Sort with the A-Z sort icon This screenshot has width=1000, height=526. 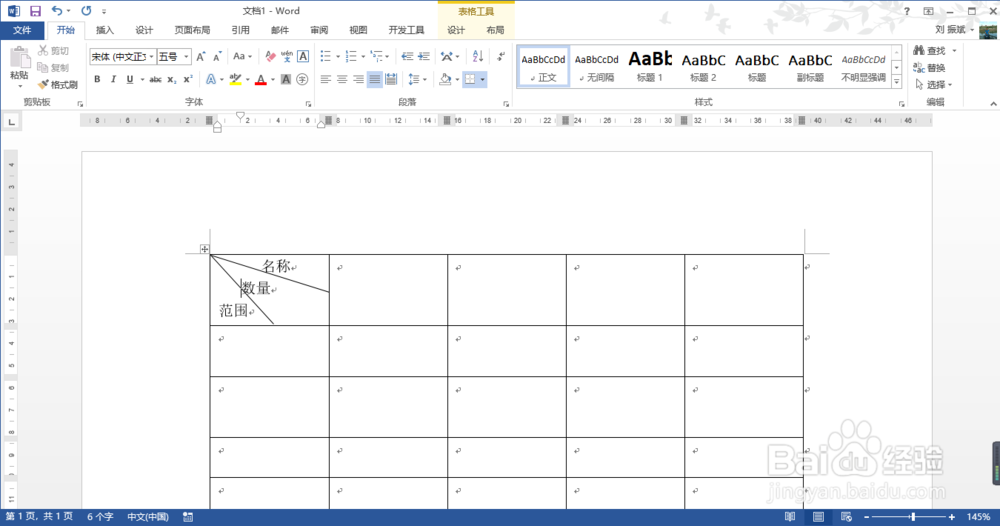(478, 57)
